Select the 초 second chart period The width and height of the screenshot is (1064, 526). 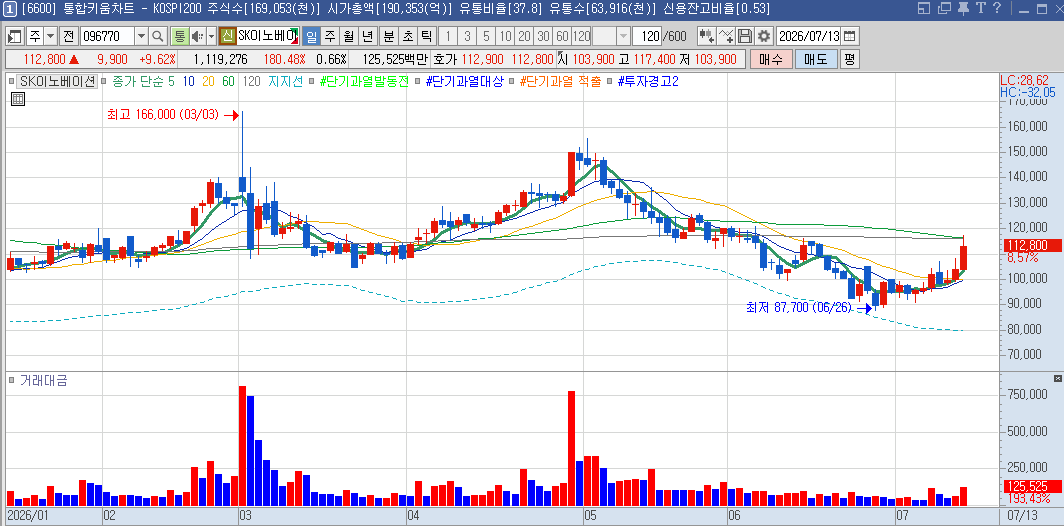(408, 36)
